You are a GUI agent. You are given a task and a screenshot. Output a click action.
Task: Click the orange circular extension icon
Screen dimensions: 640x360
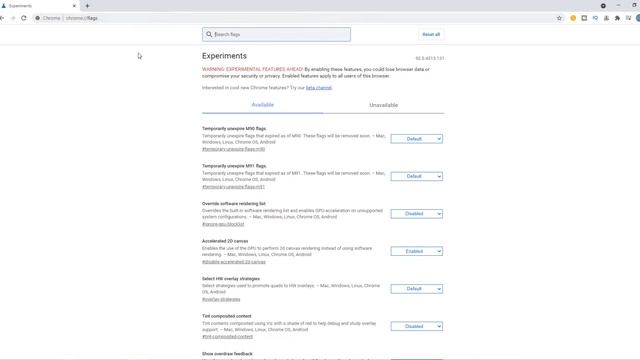573,18
